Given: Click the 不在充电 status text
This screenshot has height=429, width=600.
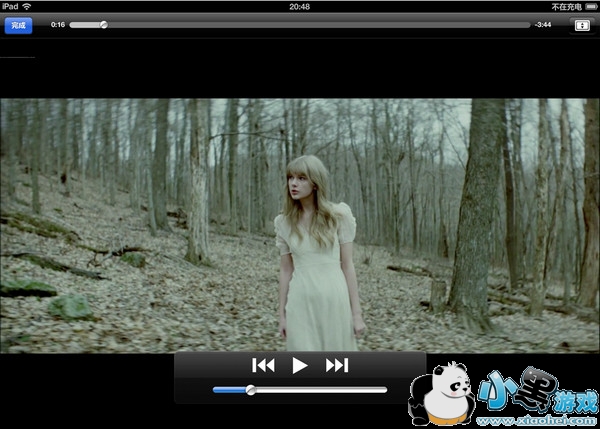Looking at the screenshot, I should pos(566,7).
